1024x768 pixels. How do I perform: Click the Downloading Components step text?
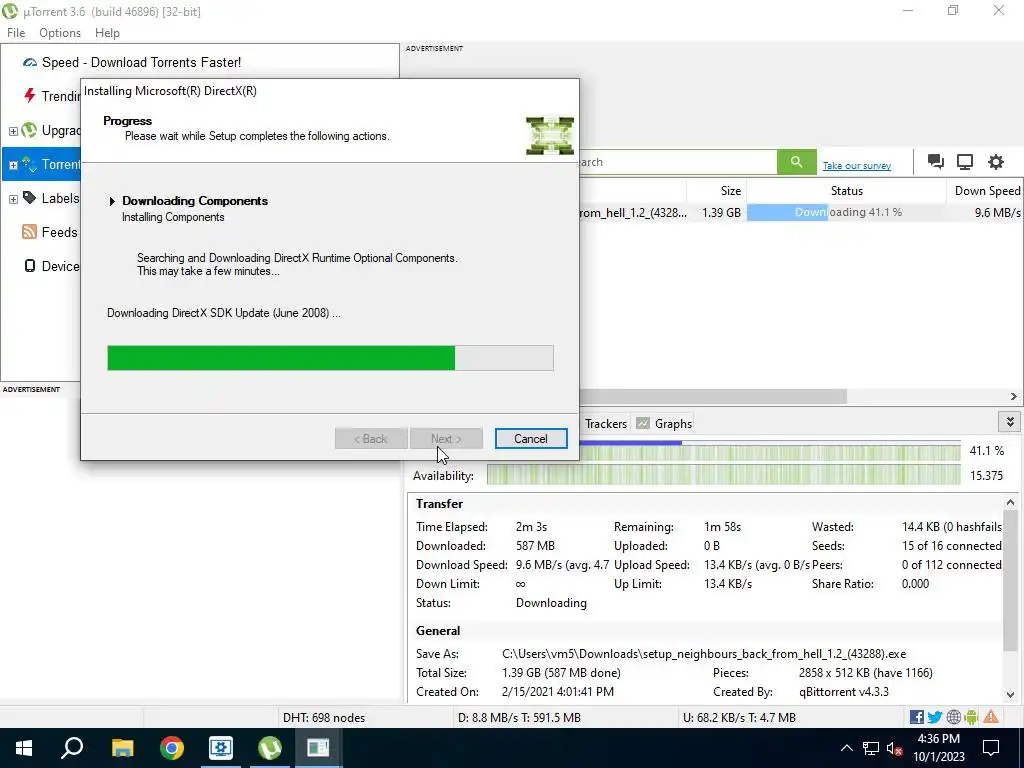(x=195, y=201)
